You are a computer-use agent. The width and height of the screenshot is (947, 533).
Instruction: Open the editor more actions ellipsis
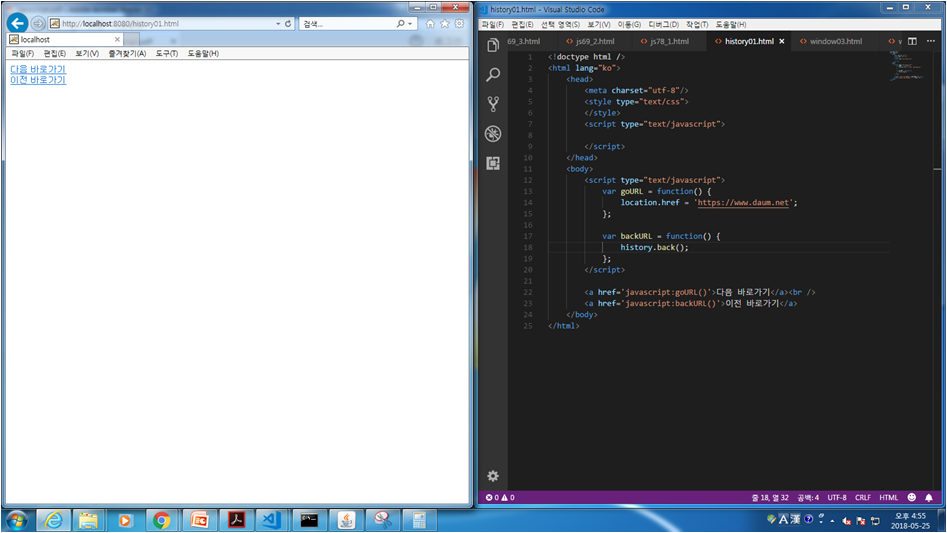931,41
